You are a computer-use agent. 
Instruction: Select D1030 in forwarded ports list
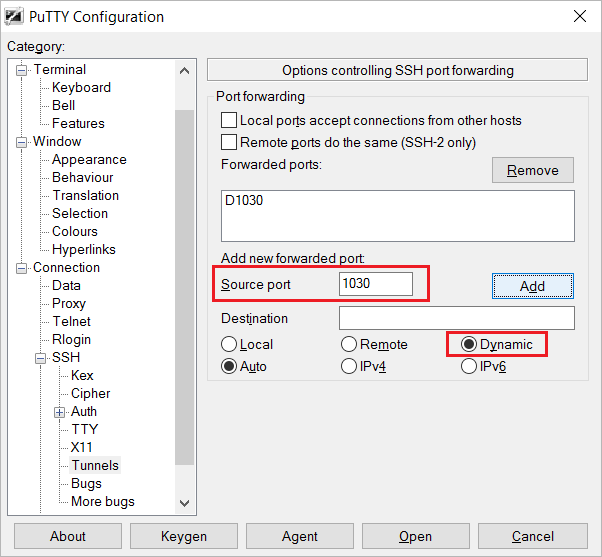[244, 200]
